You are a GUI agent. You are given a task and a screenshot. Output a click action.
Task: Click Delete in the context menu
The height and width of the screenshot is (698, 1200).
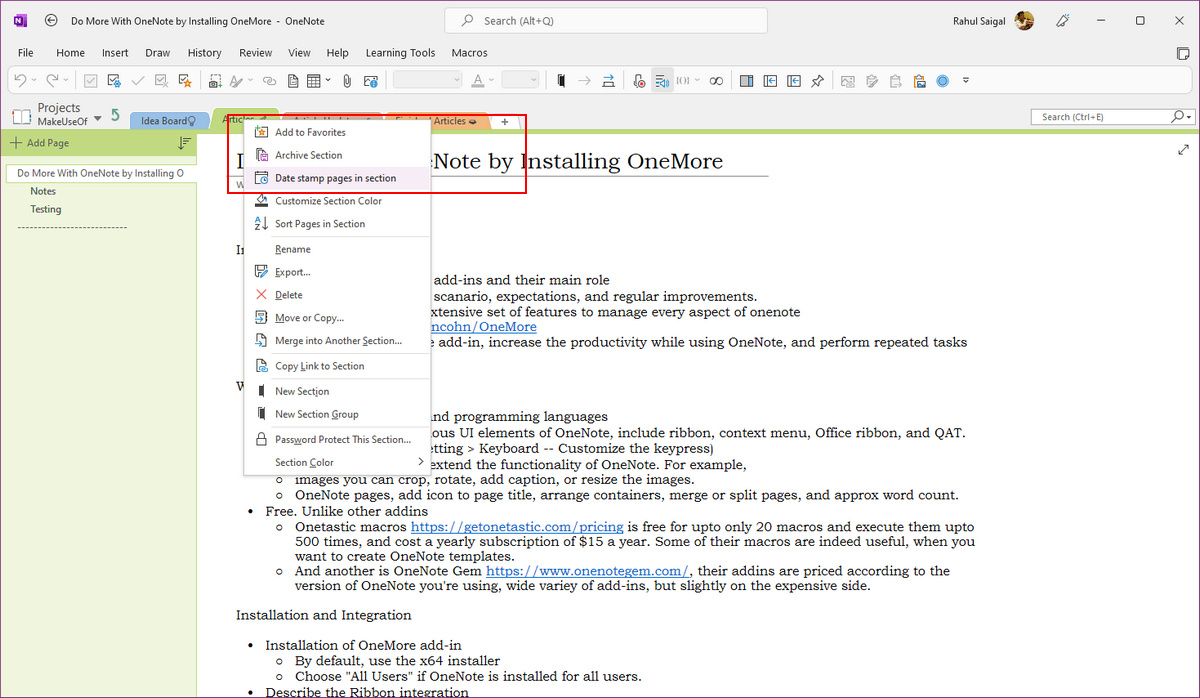click(x=337, y=295)
